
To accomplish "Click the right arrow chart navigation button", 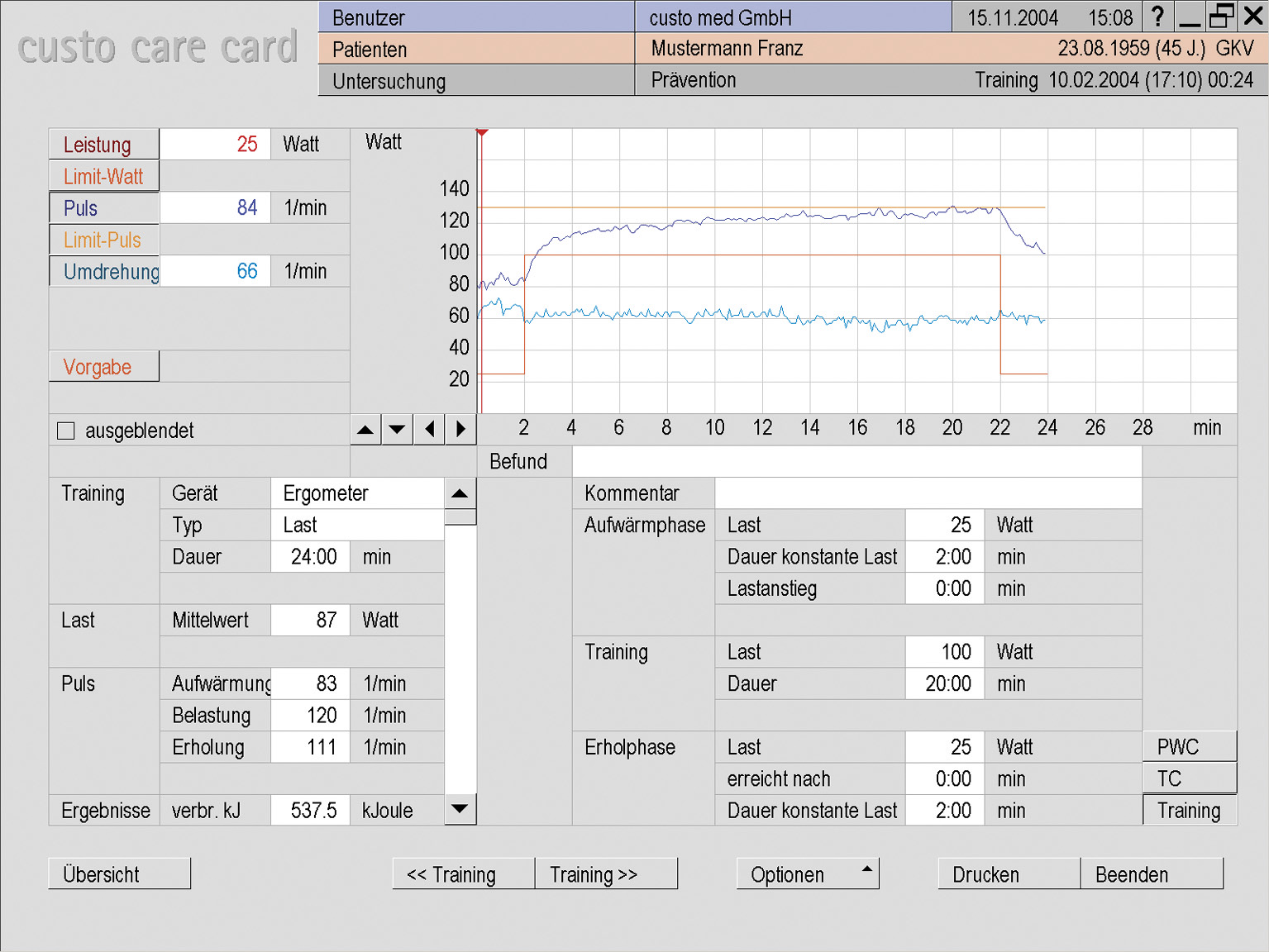I will (x=460, y=430).
